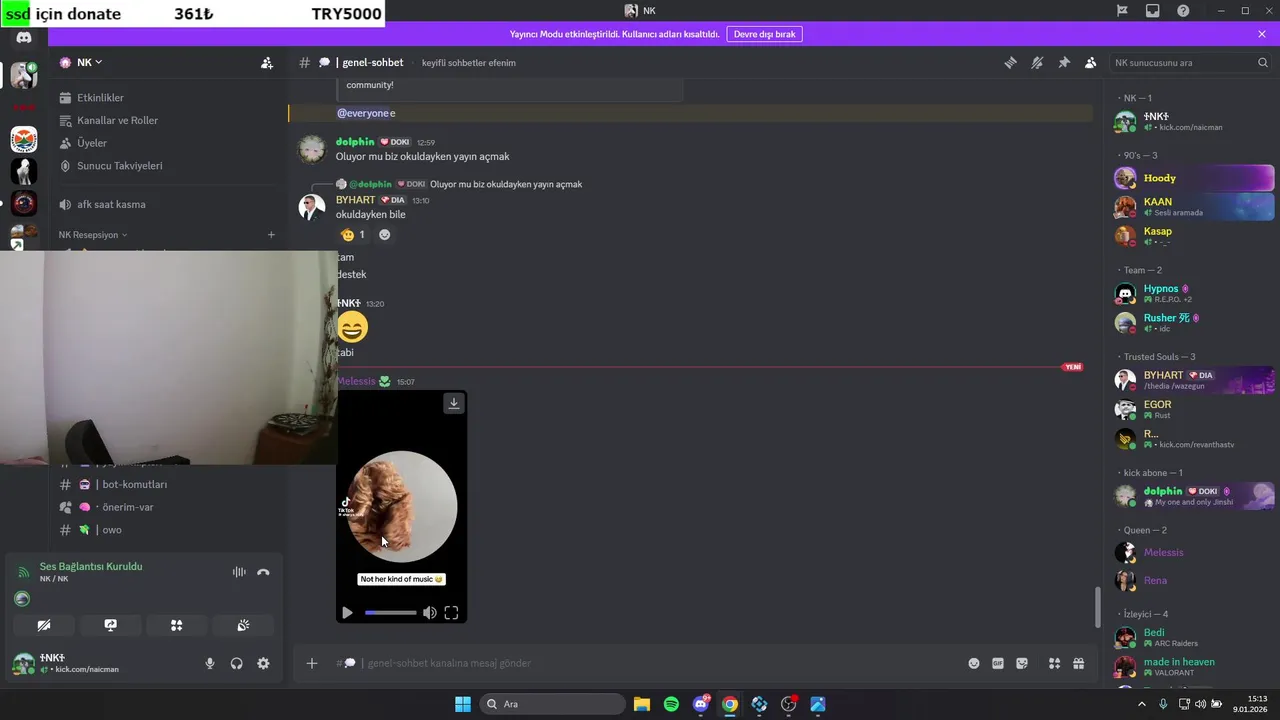This screenshot has height=720, width=1280.
Task: Open the checkpoint flag icon in title bar
Action: (1122, 11)
